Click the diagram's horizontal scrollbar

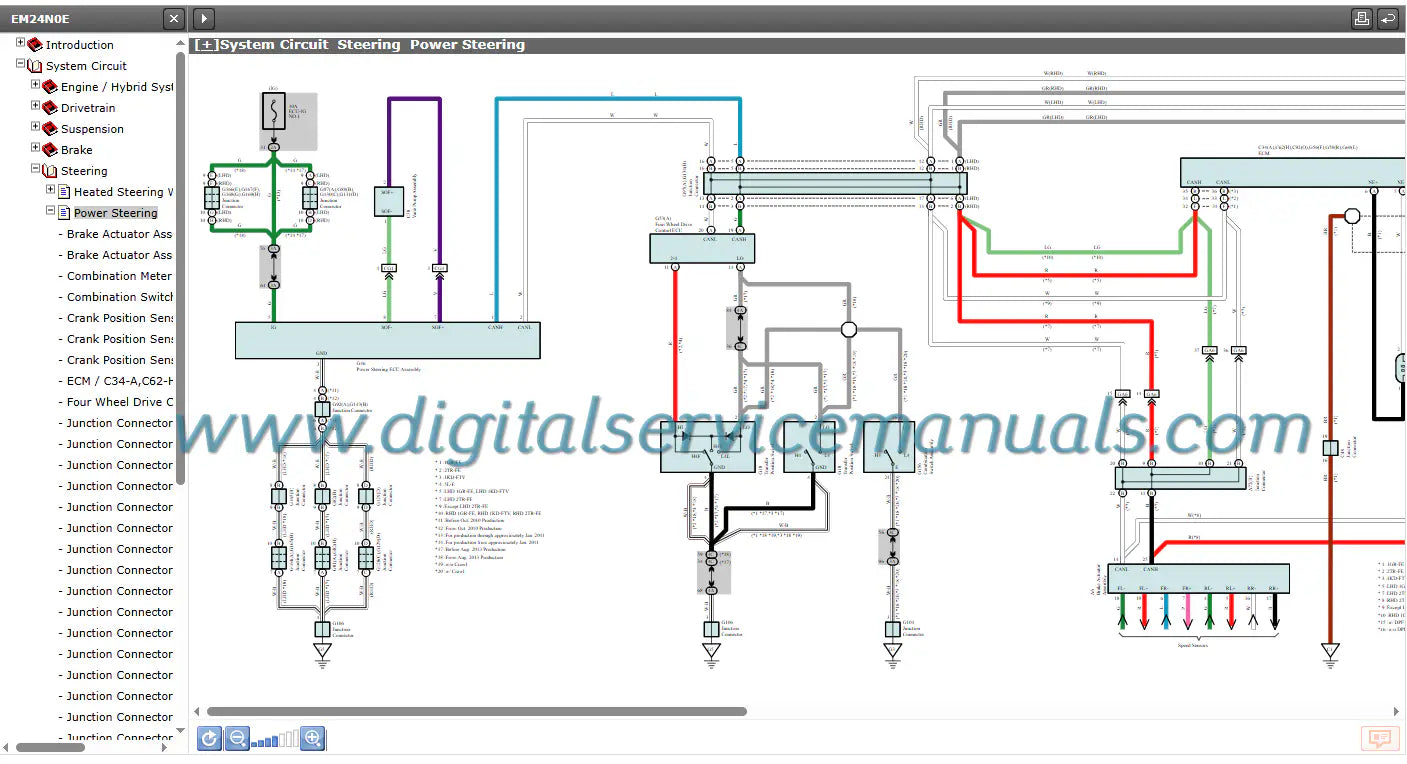click(477, 712)
